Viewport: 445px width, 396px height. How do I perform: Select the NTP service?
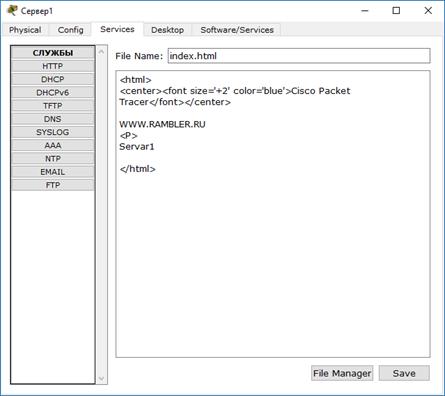pos(53,159)
